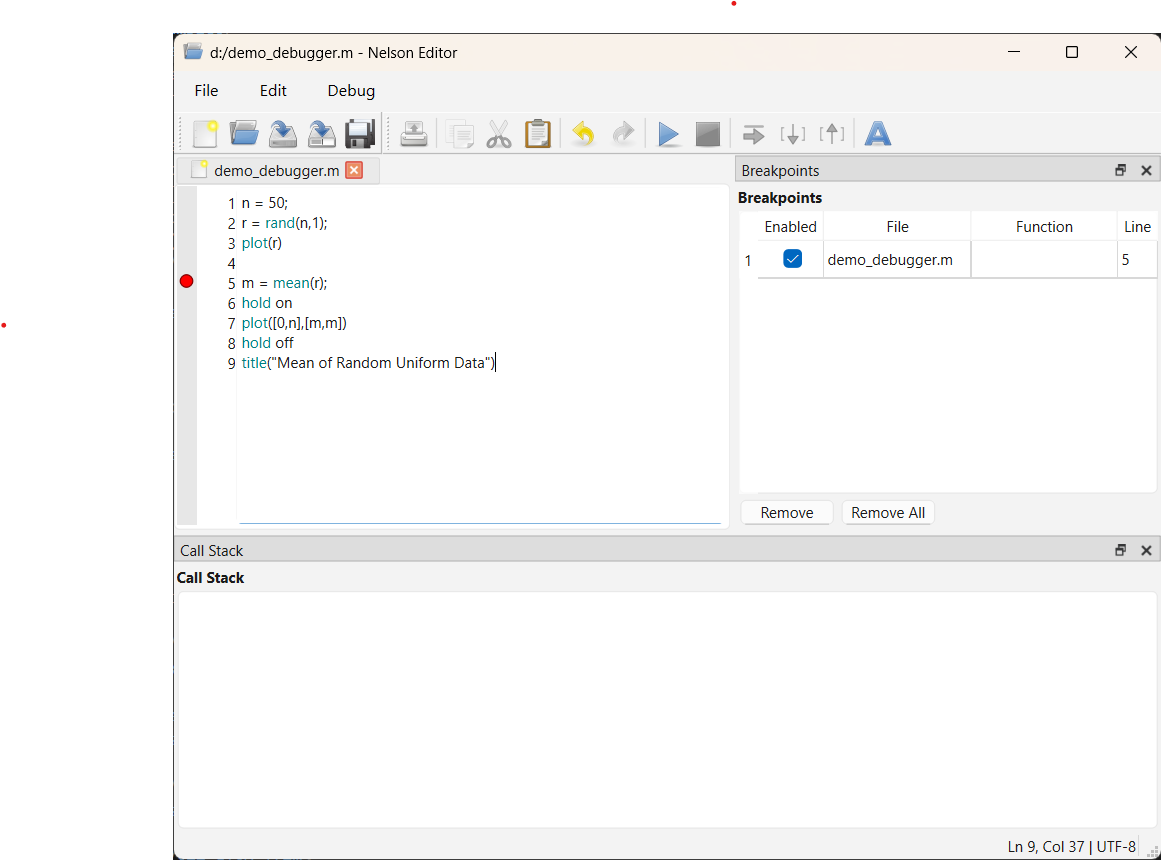1161x860 pixels.
Task: Click code line 'hold on'
Action: pyautogui.click(x=267, y=303)
